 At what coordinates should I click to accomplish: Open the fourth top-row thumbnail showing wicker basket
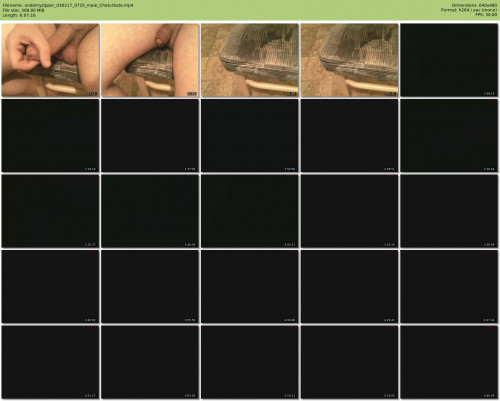(x=349, y=60)
